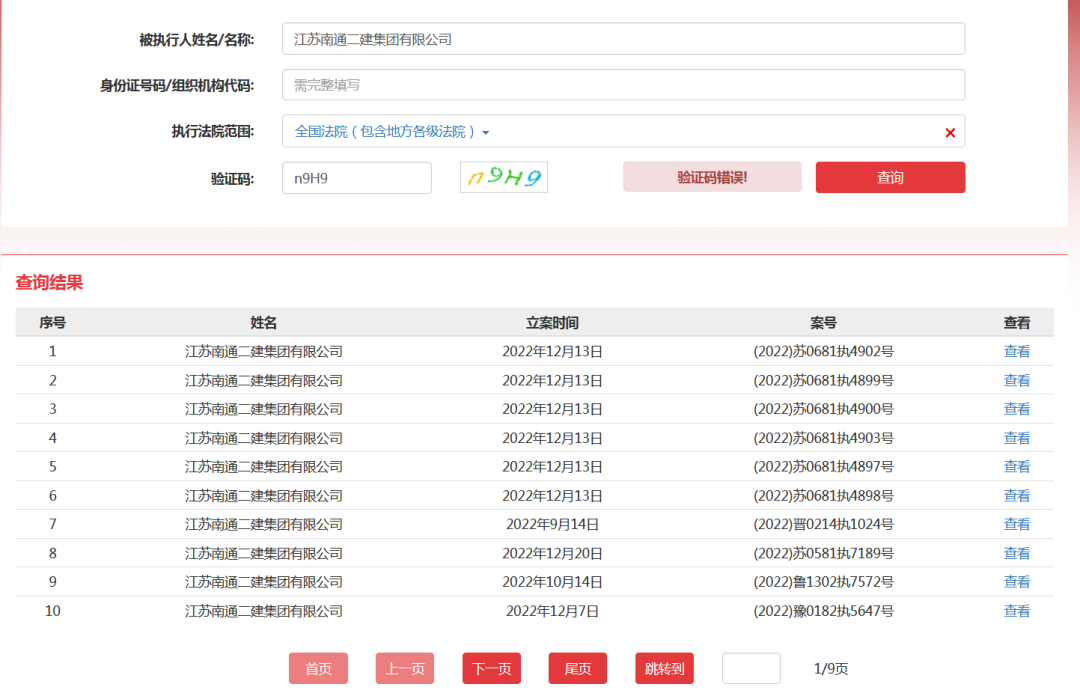This screenshot has width=1080, height=690.
Task: Click case number (2022)苏0681执4902号
Action: (x=823, y=351)
